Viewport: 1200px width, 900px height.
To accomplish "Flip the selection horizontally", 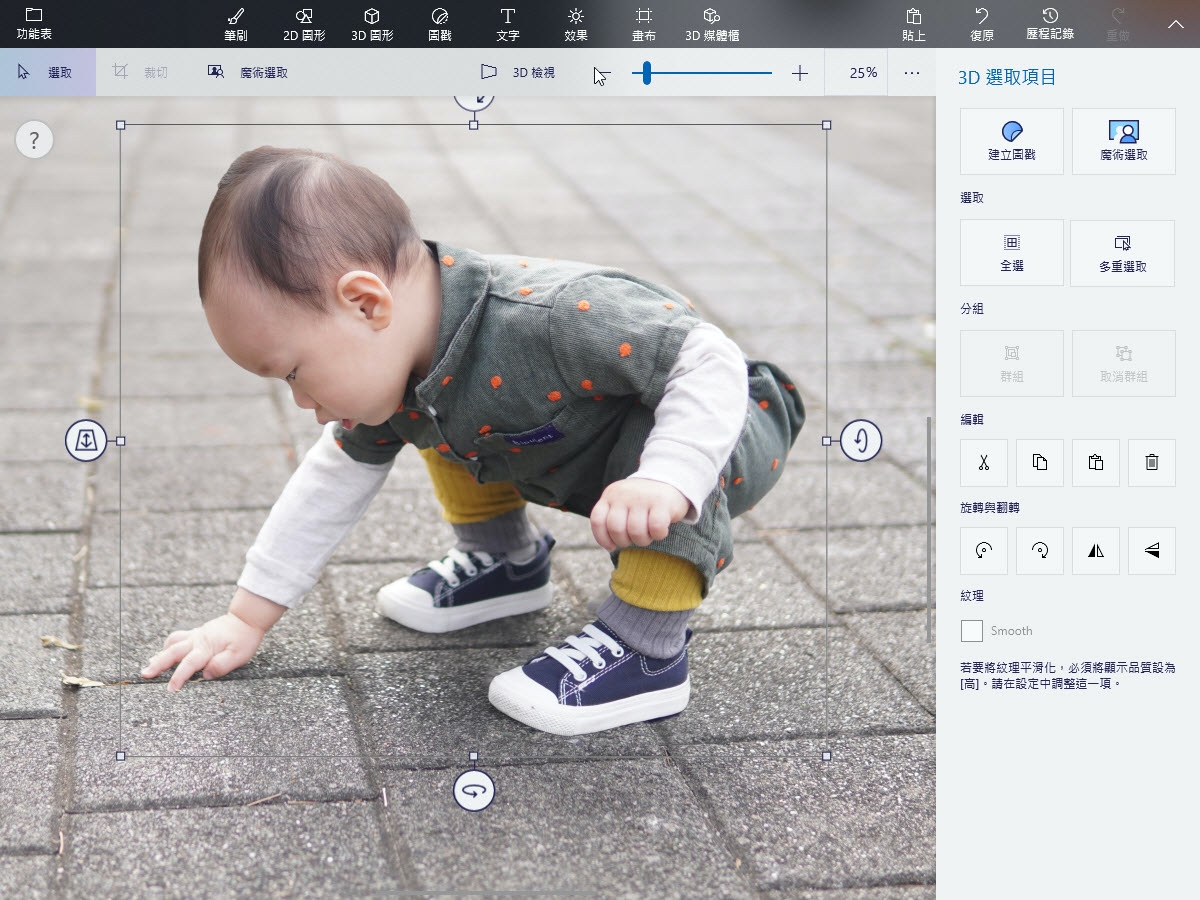I will (1096, 551).
